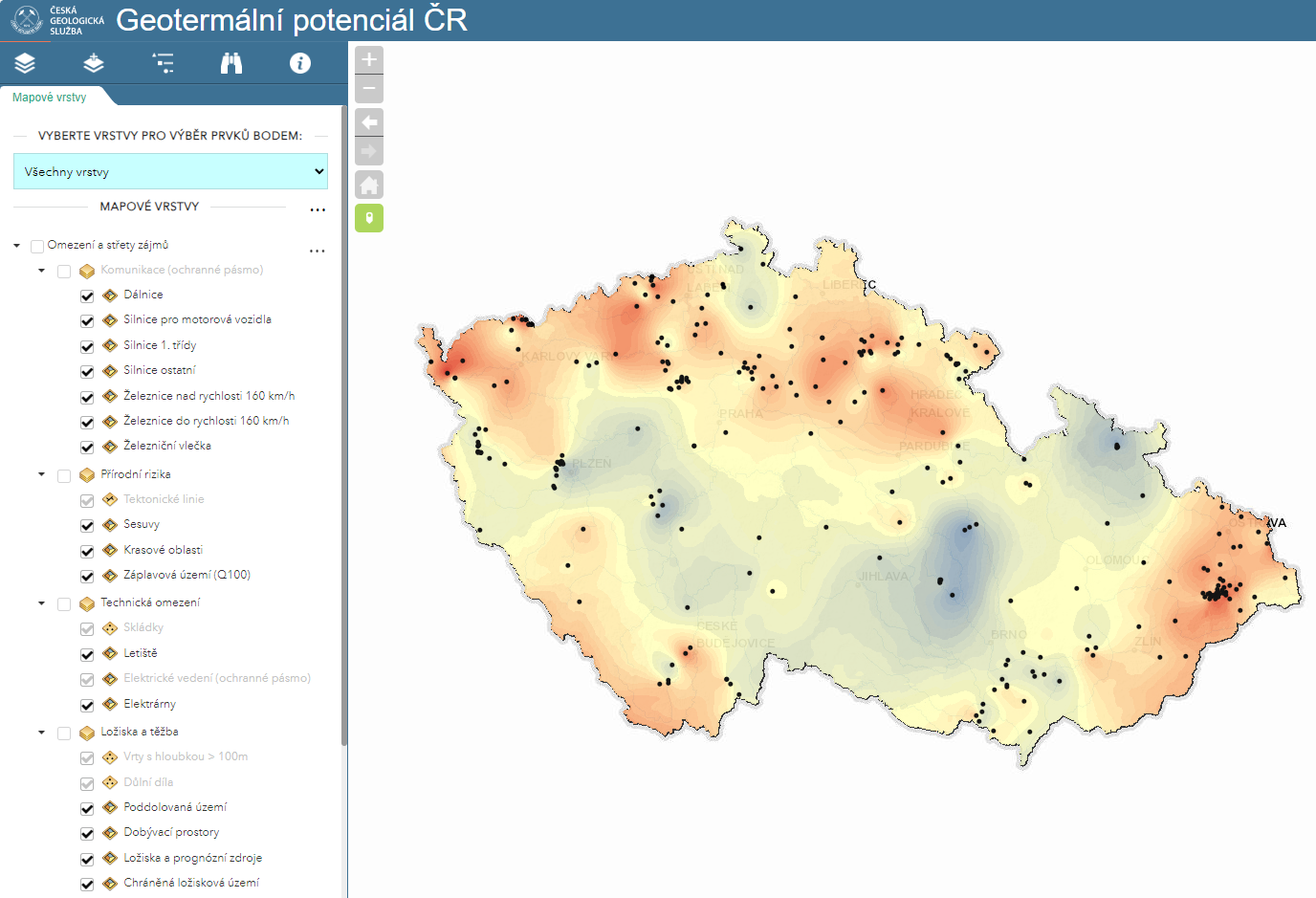Zoom in on the map

click(369, 60)
